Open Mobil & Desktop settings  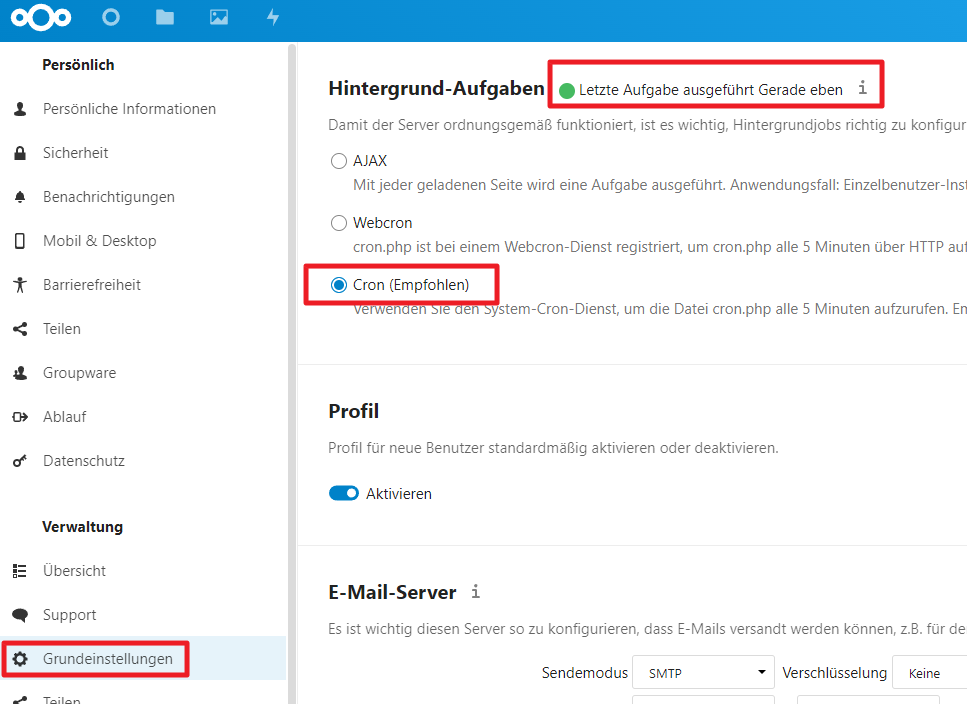pyautogui.click(x=99, y=241)
